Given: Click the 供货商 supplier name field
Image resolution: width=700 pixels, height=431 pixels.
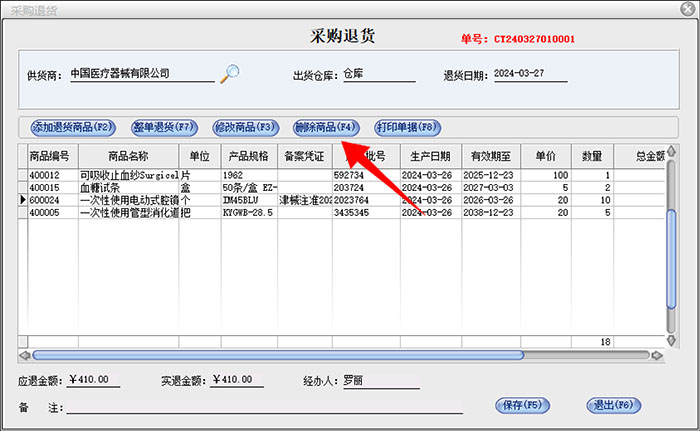Looking at the screenshot, I should point(140,74).
